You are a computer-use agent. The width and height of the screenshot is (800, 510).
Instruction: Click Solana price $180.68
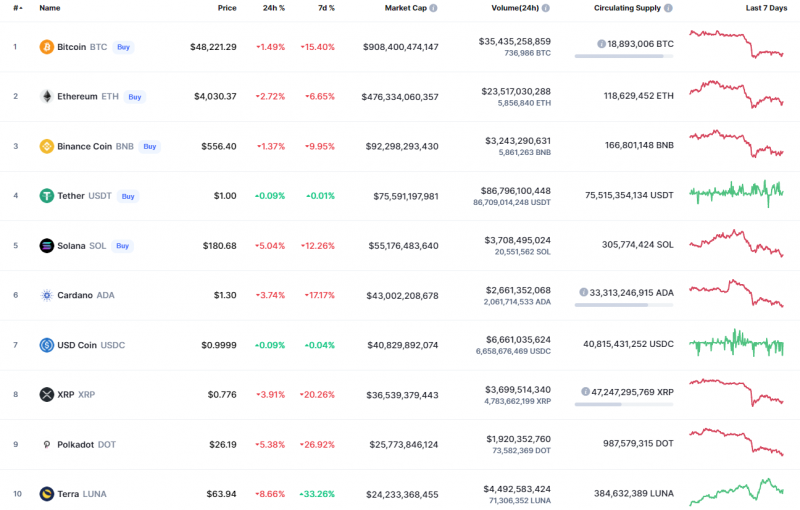pyautogui.click(x=219, y=246)
